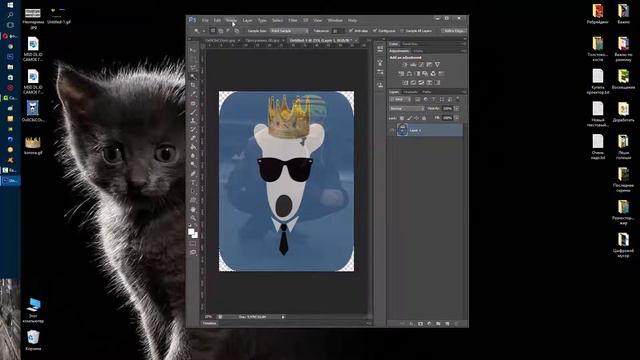Screen dimensions: 640x360
Task: Select the Horizontal Type tool
Action: click(x=193, y=182)
